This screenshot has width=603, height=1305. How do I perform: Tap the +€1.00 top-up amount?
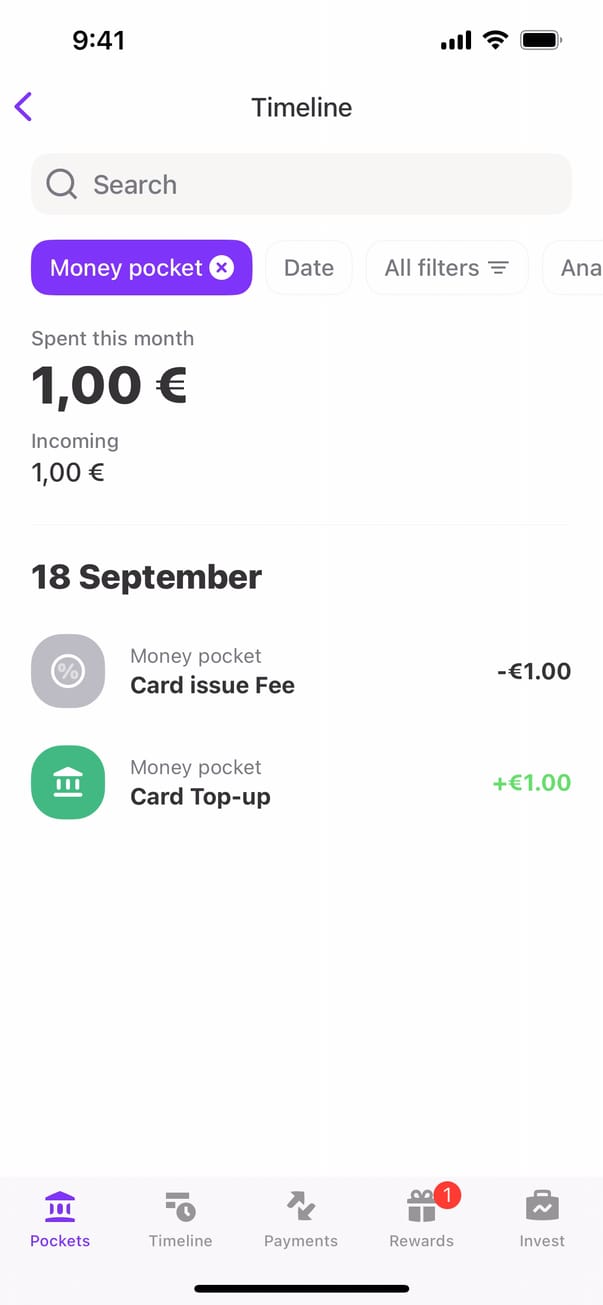pos(532,782)
